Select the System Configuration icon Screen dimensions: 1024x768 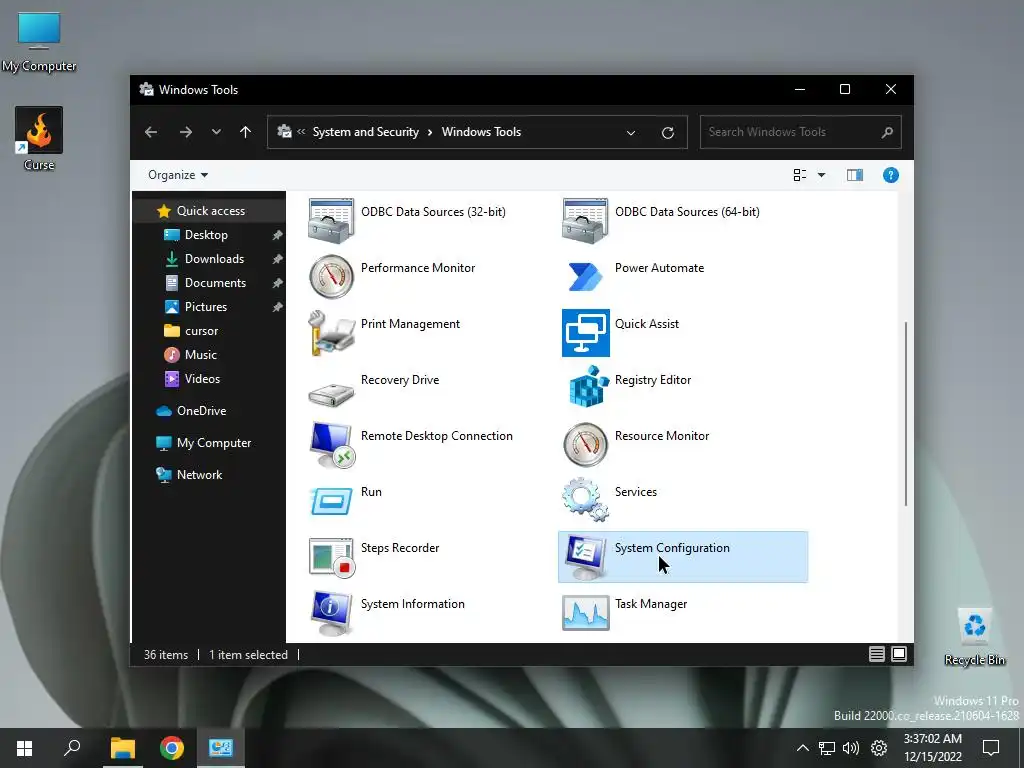click(x=586, y=557)
